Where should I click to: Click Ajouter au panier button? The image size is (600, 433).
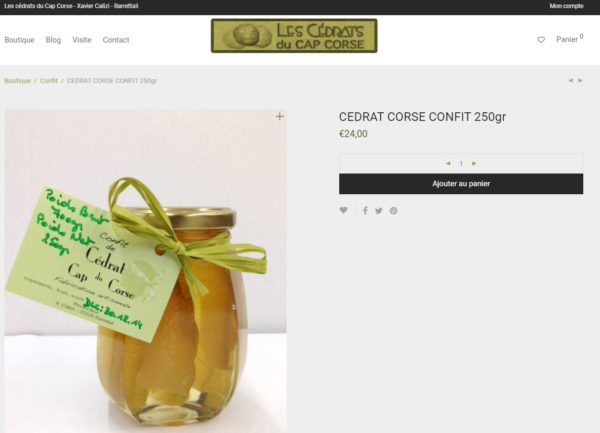coord(461,184)
